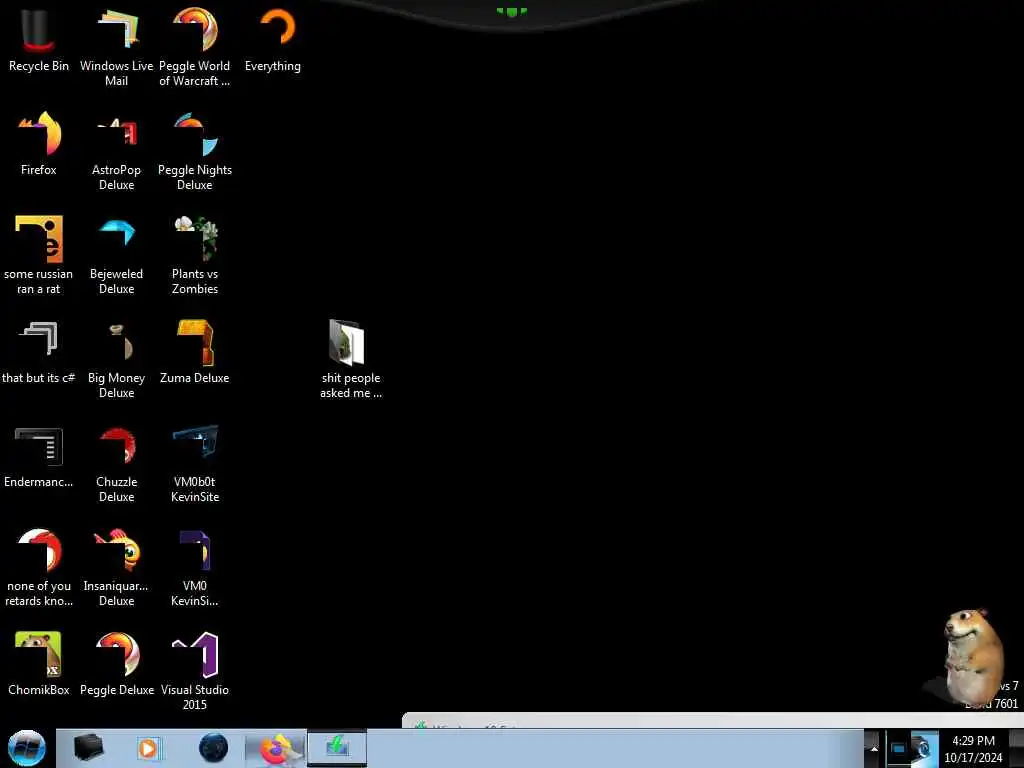
Task: Select the 'that but its c#' icon
Action: point(39,353)
